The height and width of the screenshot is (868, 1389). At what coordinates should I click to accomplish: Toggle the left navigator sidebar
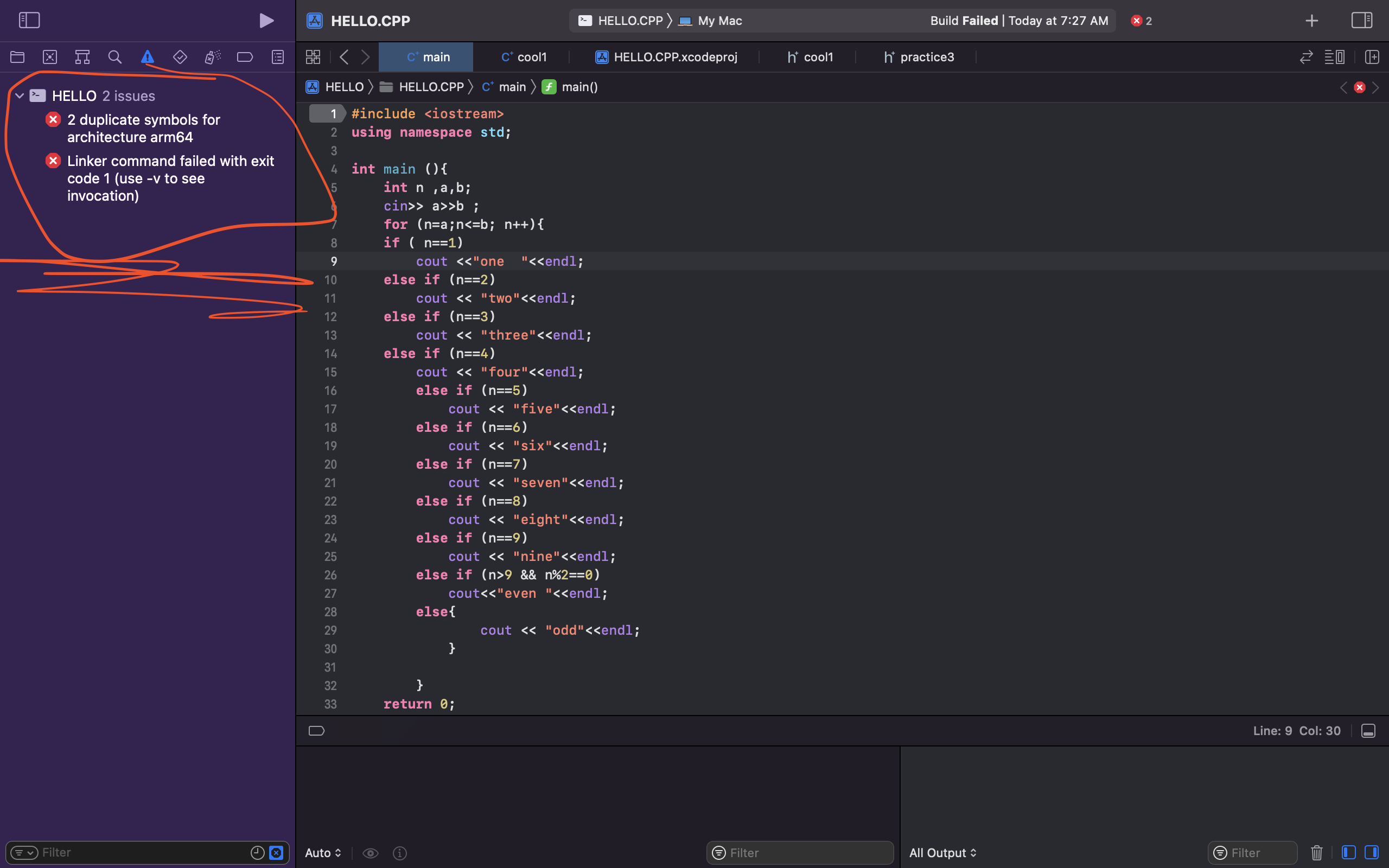[x=29, y=21]
